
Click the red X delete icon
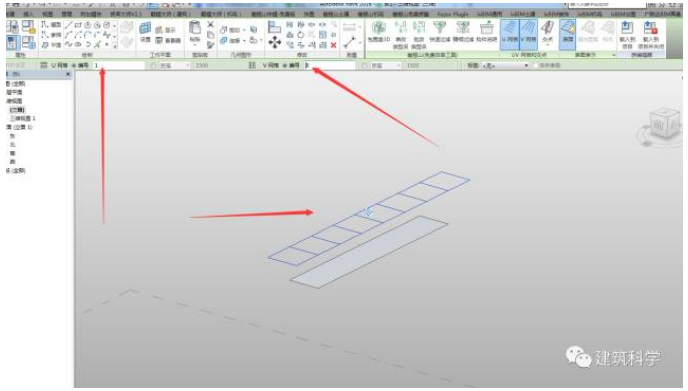[333, 45]
